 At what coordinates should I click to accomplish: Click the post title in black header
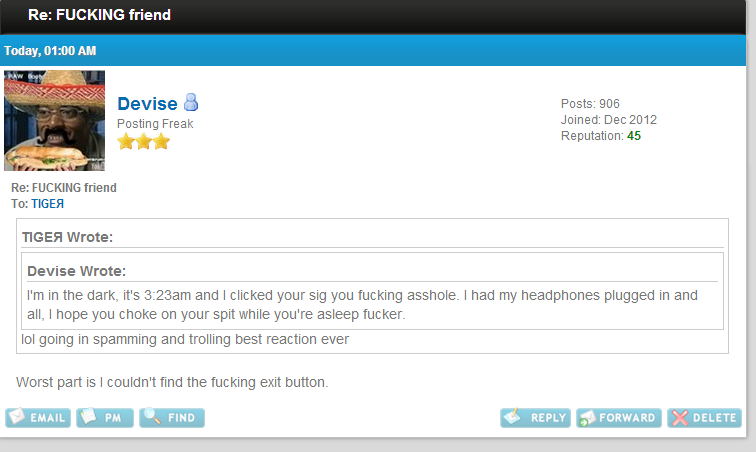click(99, 15)
